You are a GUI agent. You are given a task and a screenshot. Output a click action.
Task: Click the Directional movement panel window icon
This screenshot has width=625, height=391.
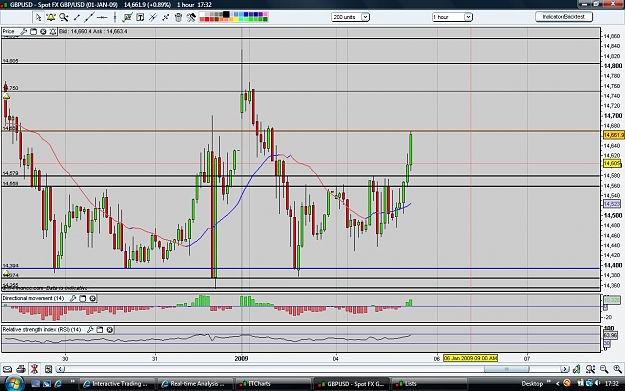coord(83,298)
